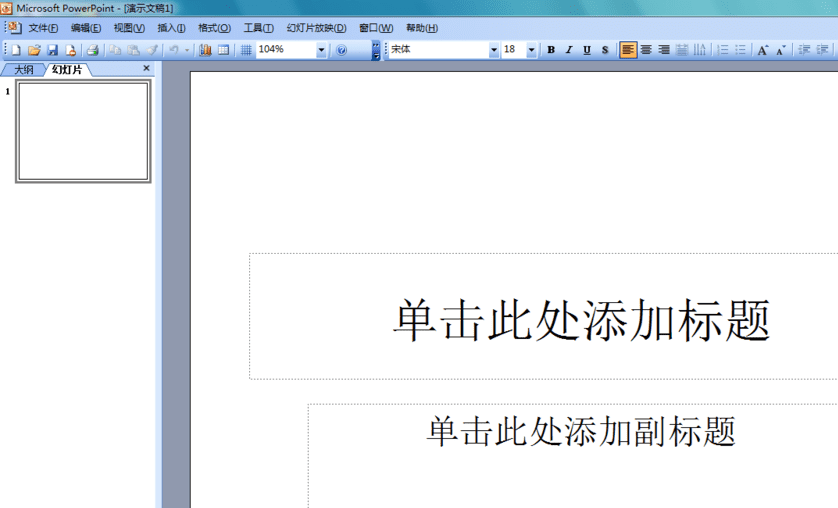The height and width of the screenshot is (508, 838).
Task: Open the 幻灯片放映(D) menu
Action: click(x=316, y=28)
